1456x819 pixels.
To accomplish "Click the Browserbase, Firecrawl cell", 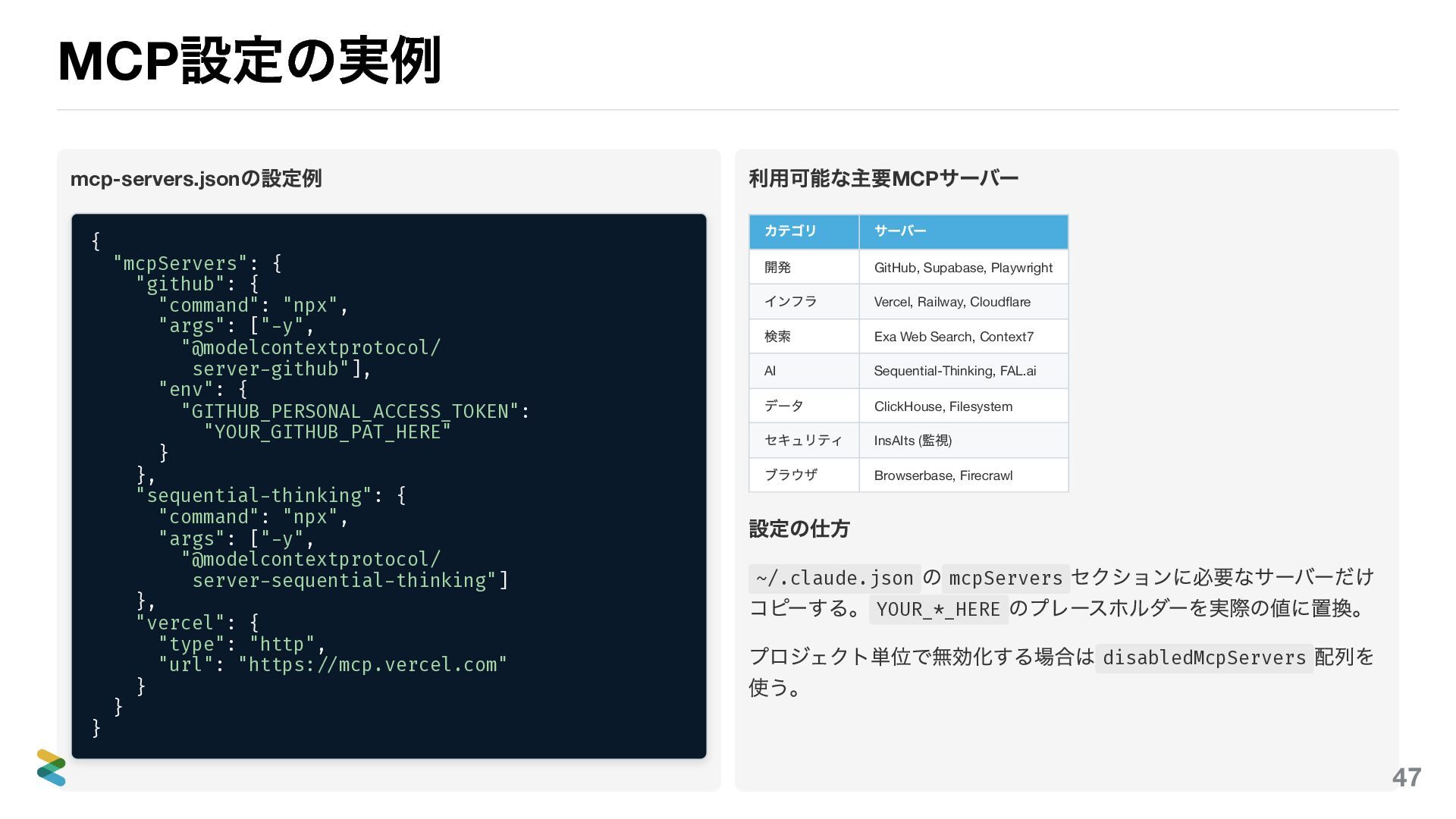I will pyautogui.click(x=943, y=475).
